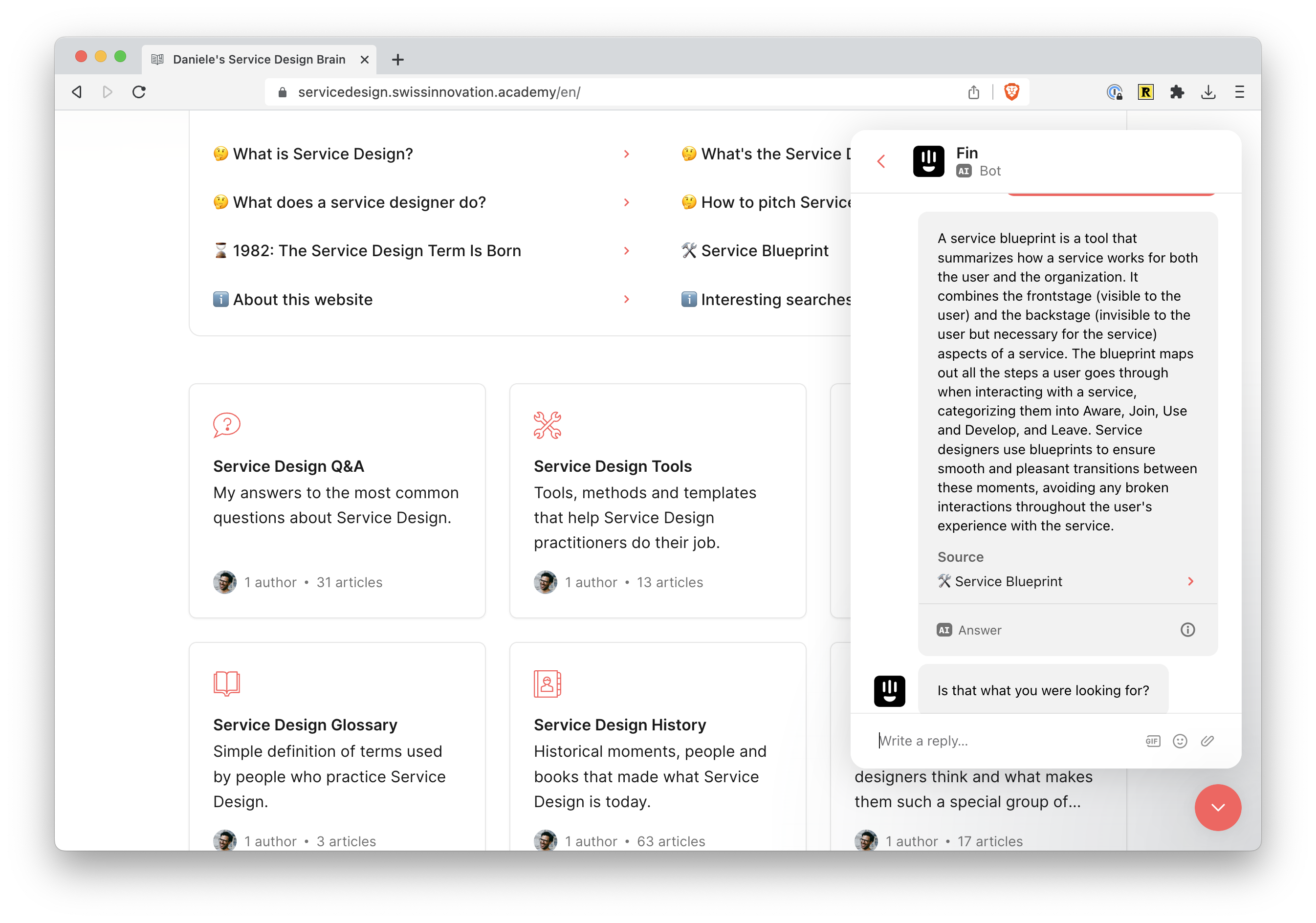This screenshot has width=1316, height=923.
Task: Open 'What does a service designer do?' link
Action: coord(359,202)
